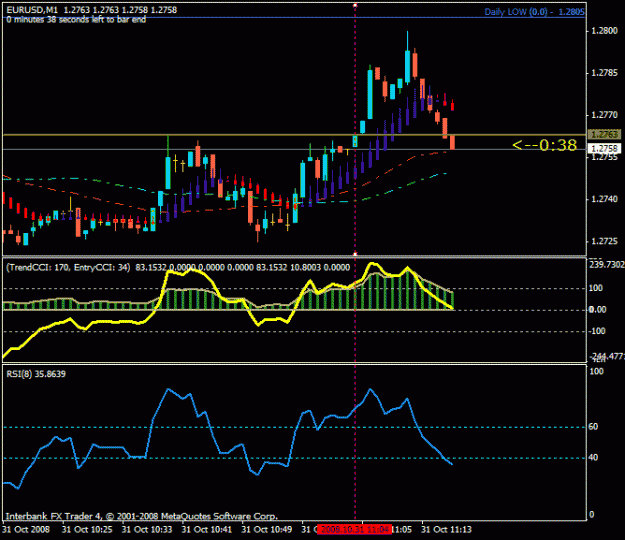Viewport: 625px width, 540px height.
Task: Click the 1.2785 price axis value
Action: tap(604, 73)
